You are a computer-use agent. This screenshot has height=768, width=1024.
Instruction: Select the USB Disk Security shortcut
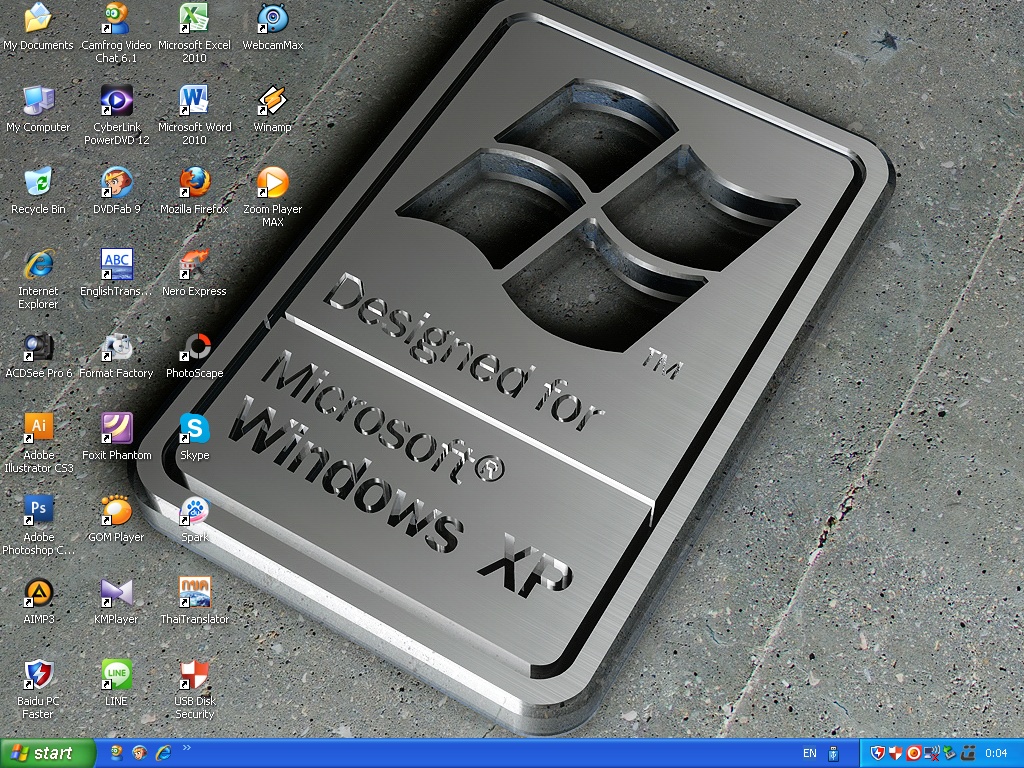[194, 675]
